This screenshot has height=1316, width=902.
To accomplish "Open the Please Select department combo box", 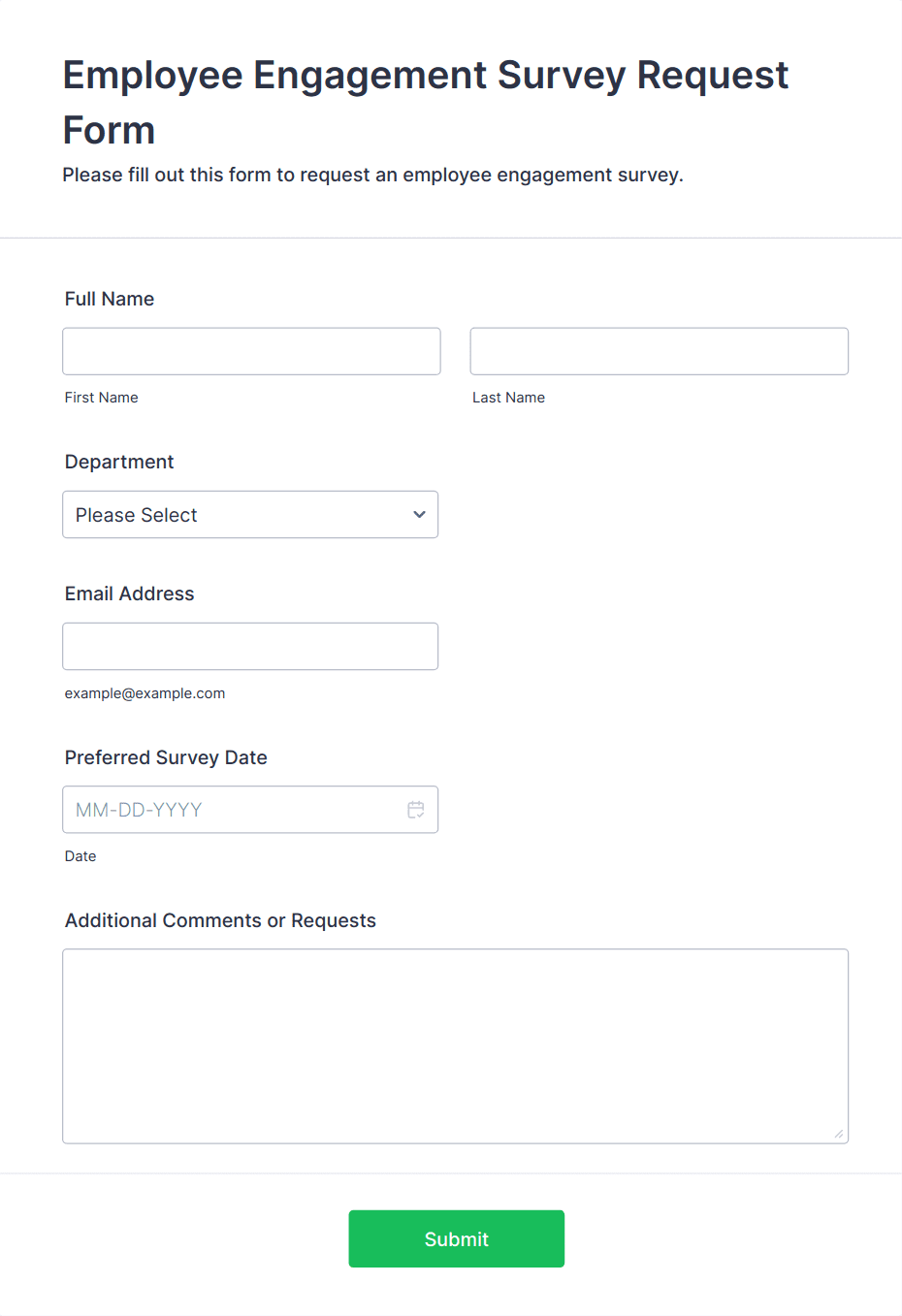I will tap(233, 515).
